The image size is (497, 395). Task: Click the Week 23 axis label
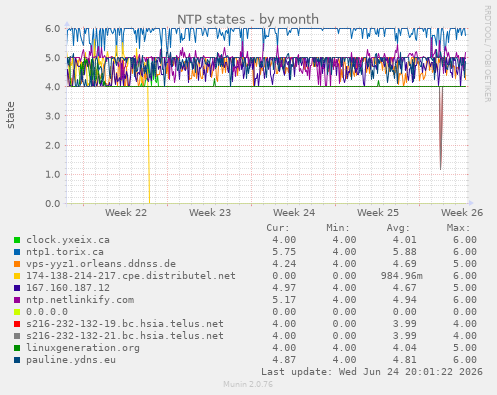pos(210,213)
